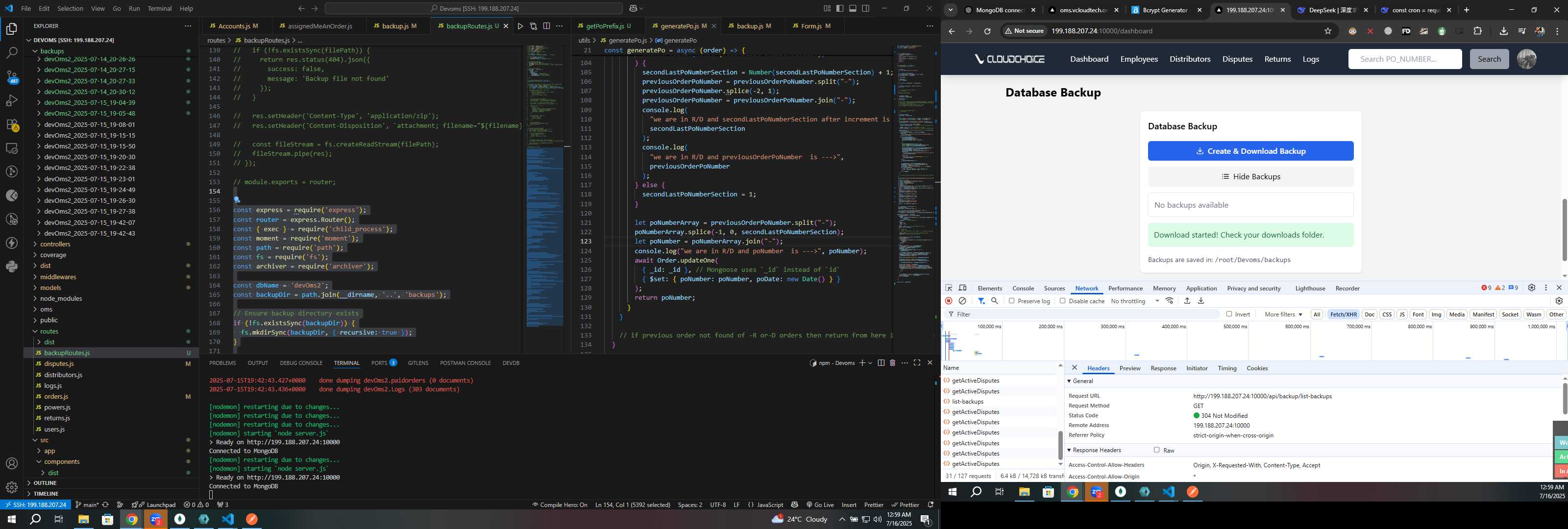The image size is (1568, 529).
Task: Click Create & Download Backup button
Action: [x=1250, y=151]
